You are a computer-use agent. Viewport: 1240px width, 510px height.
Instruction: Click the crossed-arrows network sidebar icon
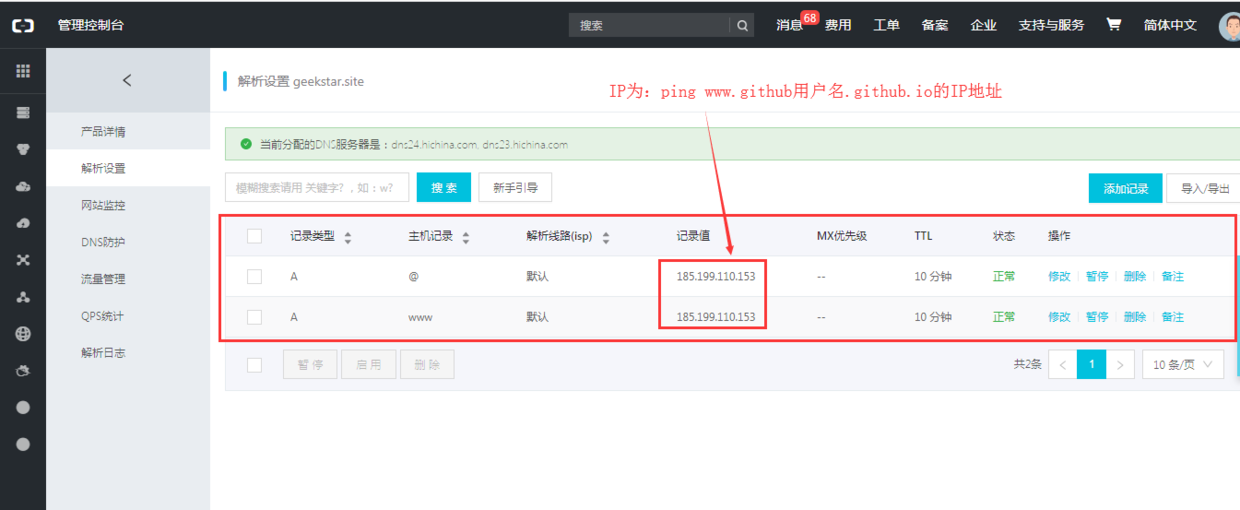click(23, 260)
